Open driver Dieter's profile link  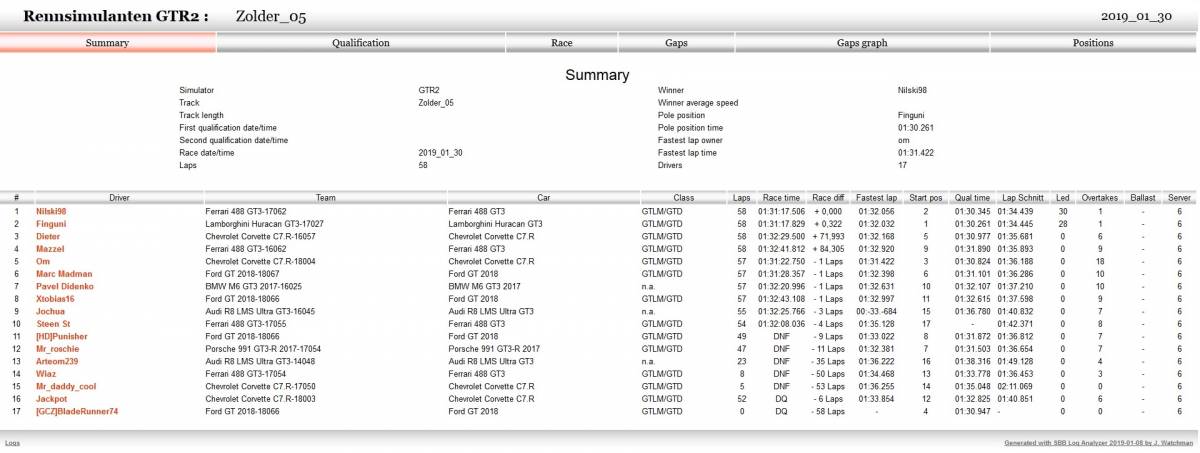(49, 237)
